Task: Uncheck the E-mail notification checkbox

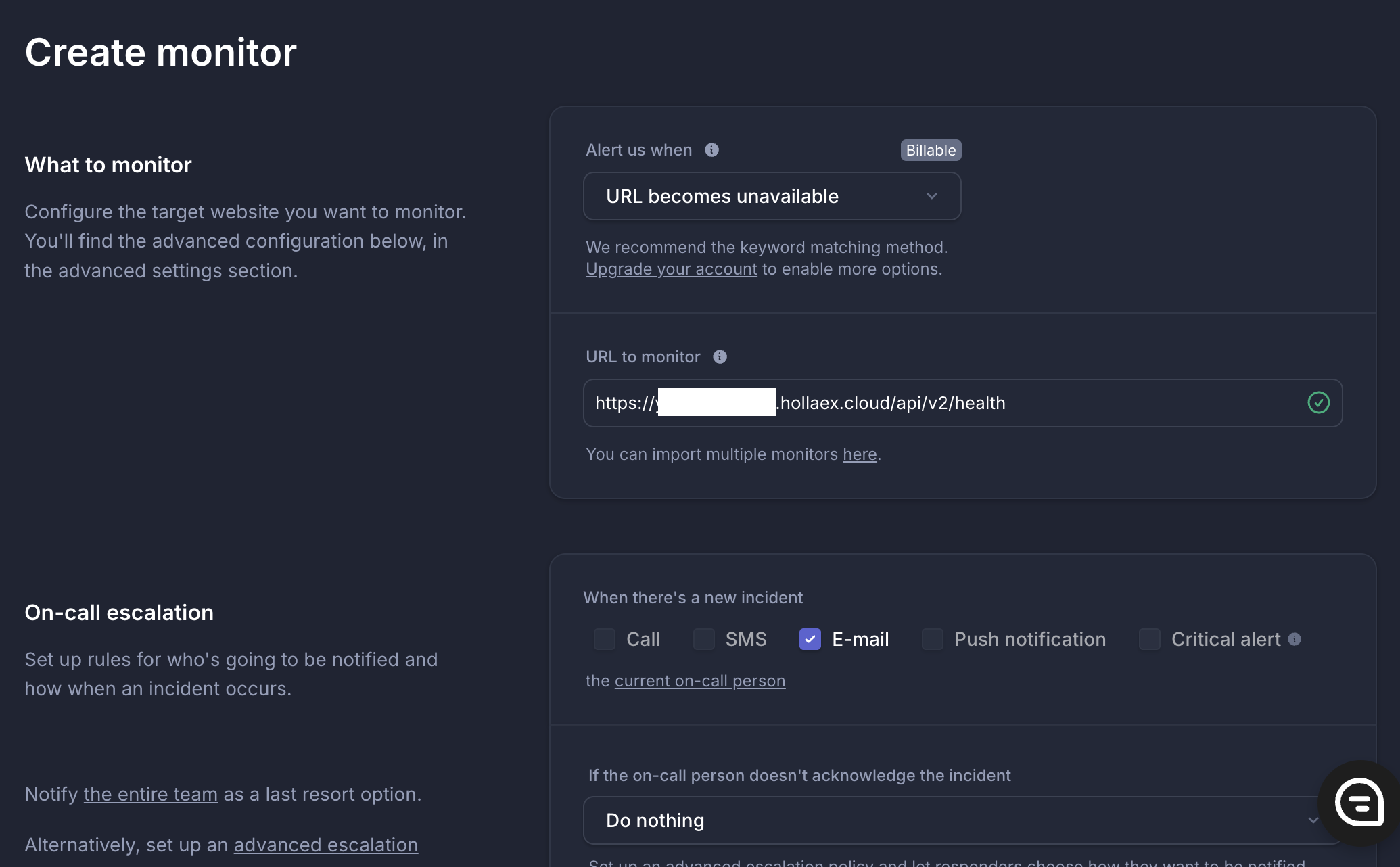Action: (810, 639)
